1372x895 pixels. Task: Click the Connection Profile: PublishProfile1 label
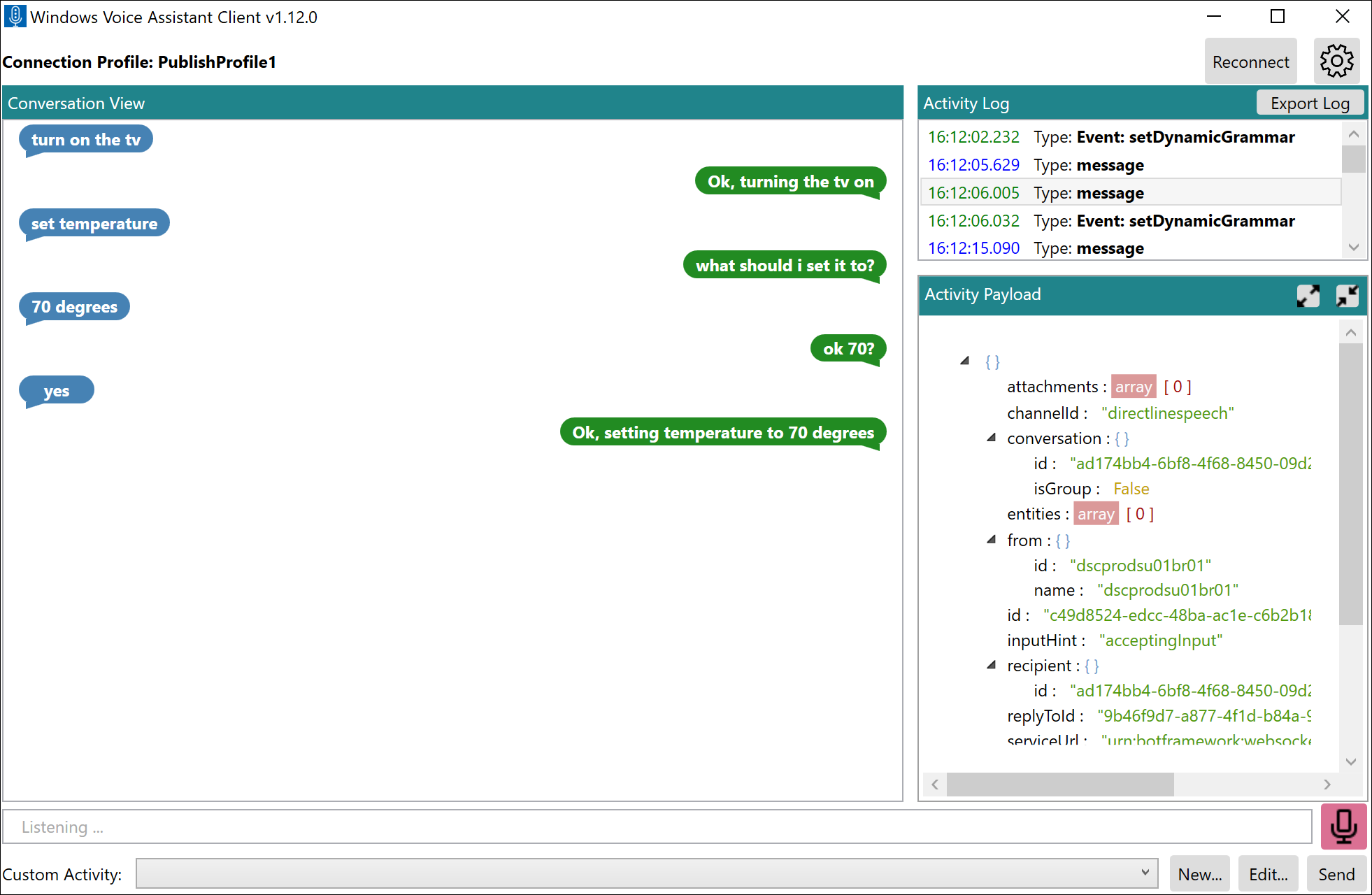[x=139, y=62]
